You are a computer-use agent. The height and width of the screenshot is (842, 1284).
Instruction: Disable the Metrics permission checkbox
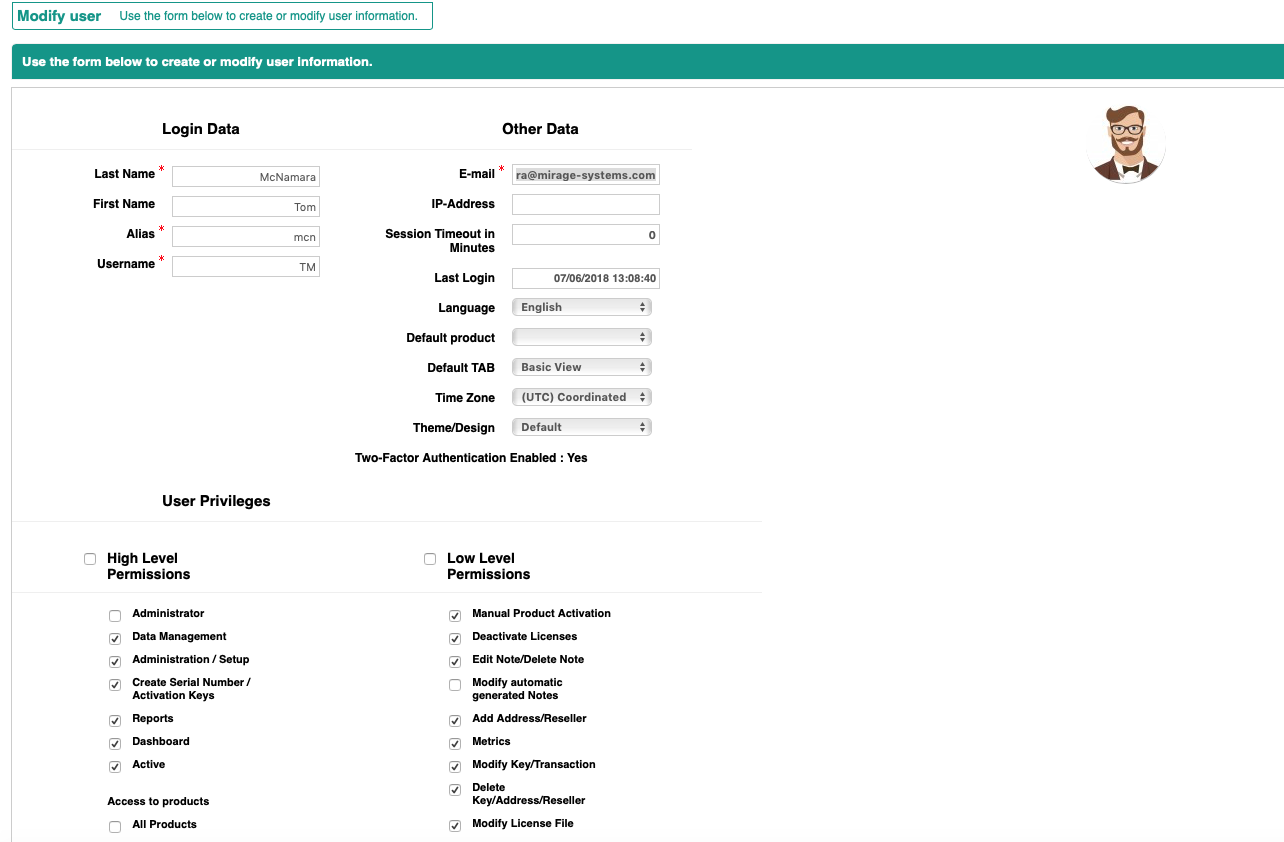pyautogui.click(x=455, y=743)
